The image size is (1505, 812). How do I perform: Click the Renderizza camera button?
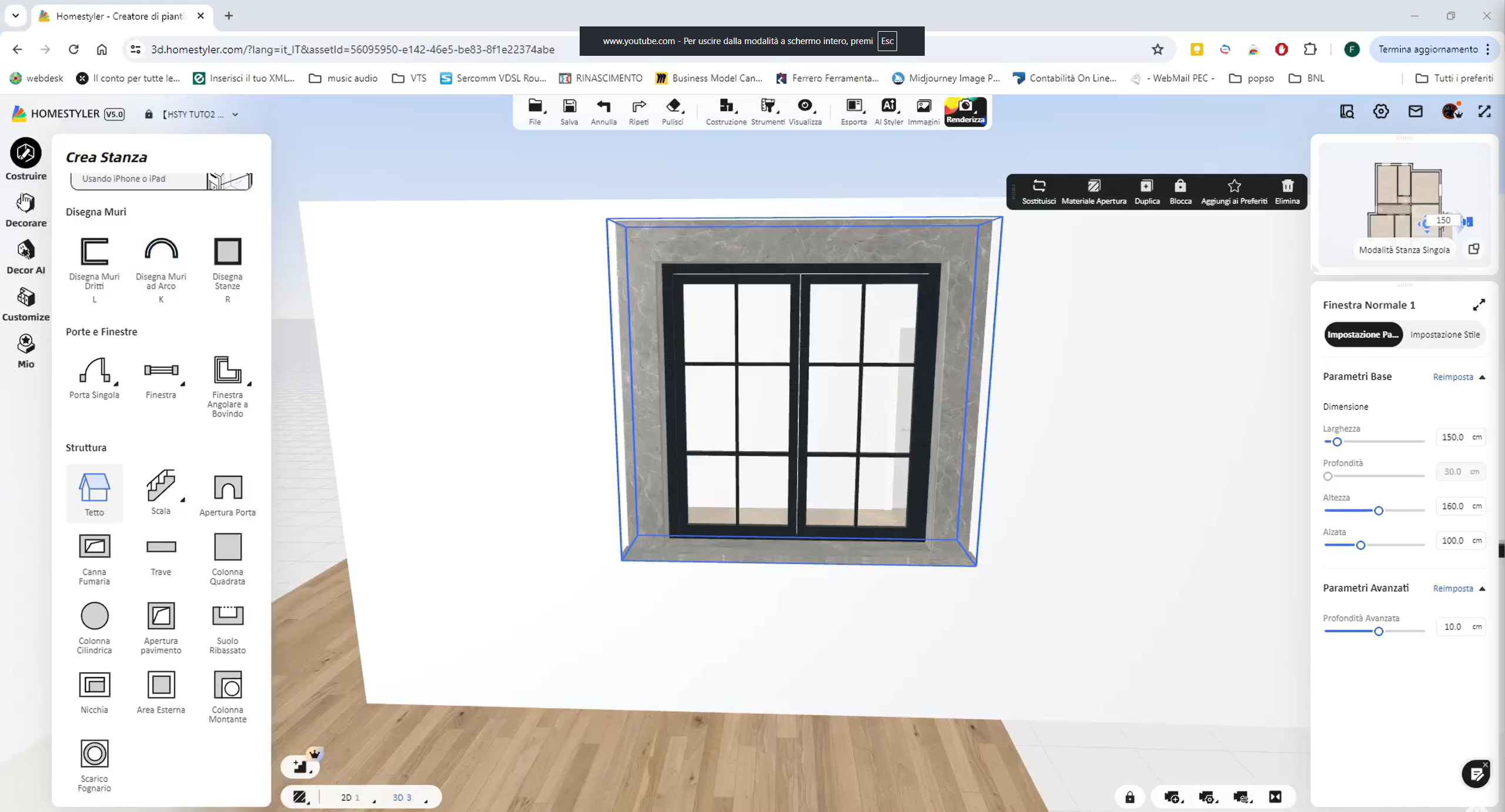965,110
